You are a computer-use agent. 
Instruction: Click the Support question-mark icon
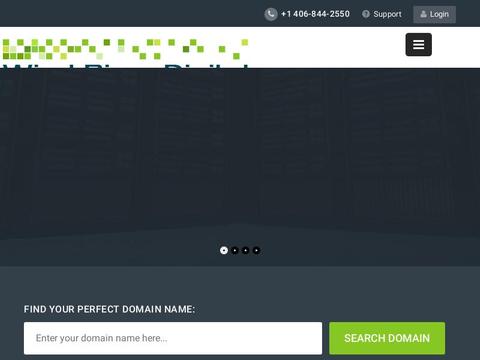(x=366, y=14)
